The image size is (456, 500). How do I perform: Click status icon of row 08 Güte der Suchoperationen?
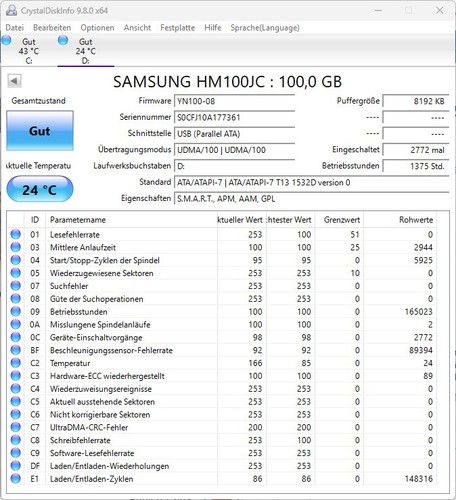15,299
